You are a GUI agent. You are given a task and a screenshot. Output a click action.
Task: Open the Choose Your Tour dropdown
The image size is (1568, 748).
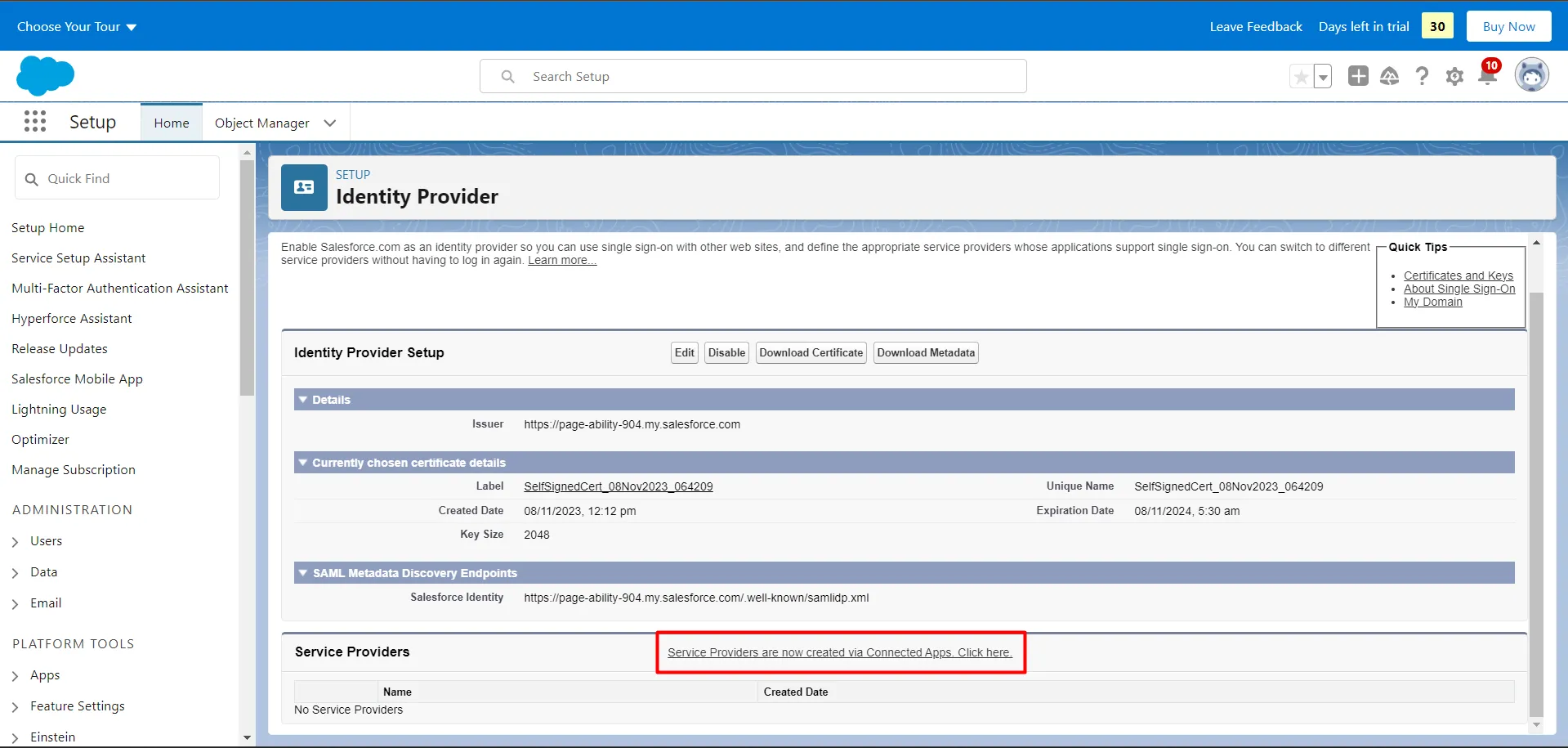pos(77,27)
